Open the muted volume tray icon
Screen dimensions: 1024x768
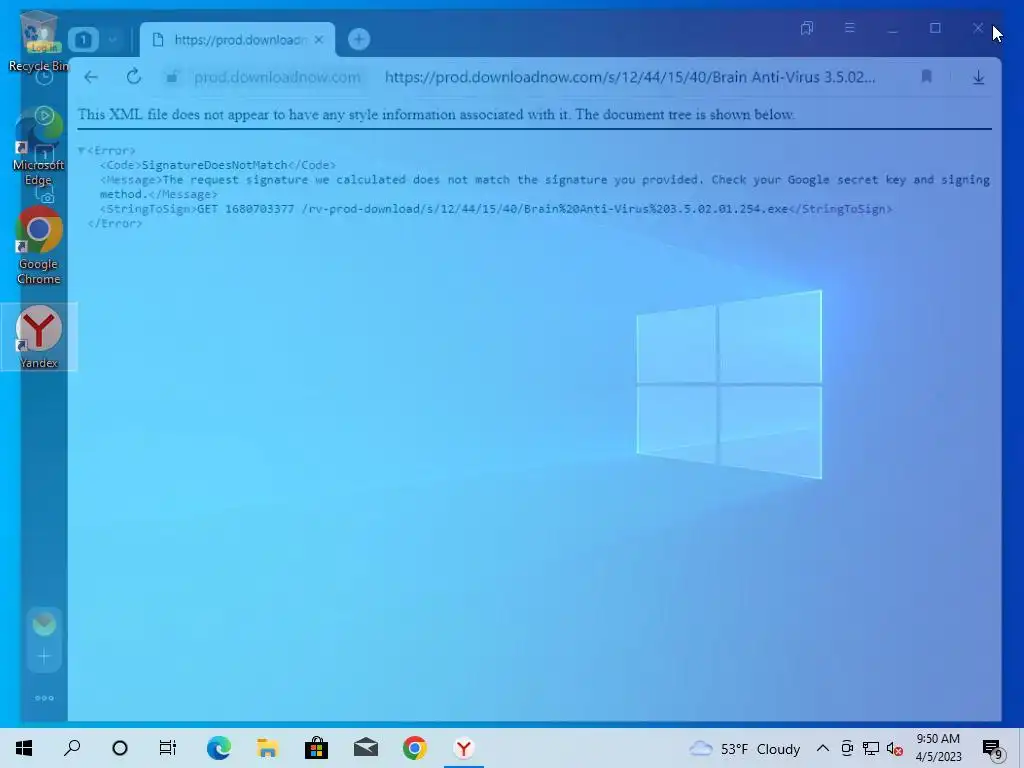(x=895, y=749)
